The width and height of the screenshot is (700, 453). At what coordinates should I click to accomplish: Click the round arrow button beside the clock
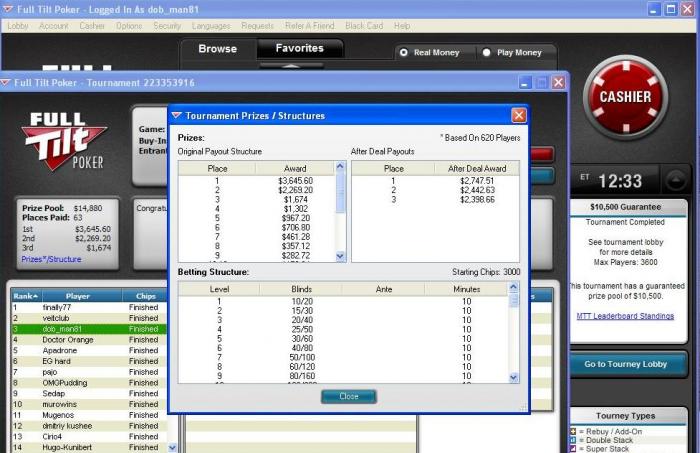coord(676,180)
